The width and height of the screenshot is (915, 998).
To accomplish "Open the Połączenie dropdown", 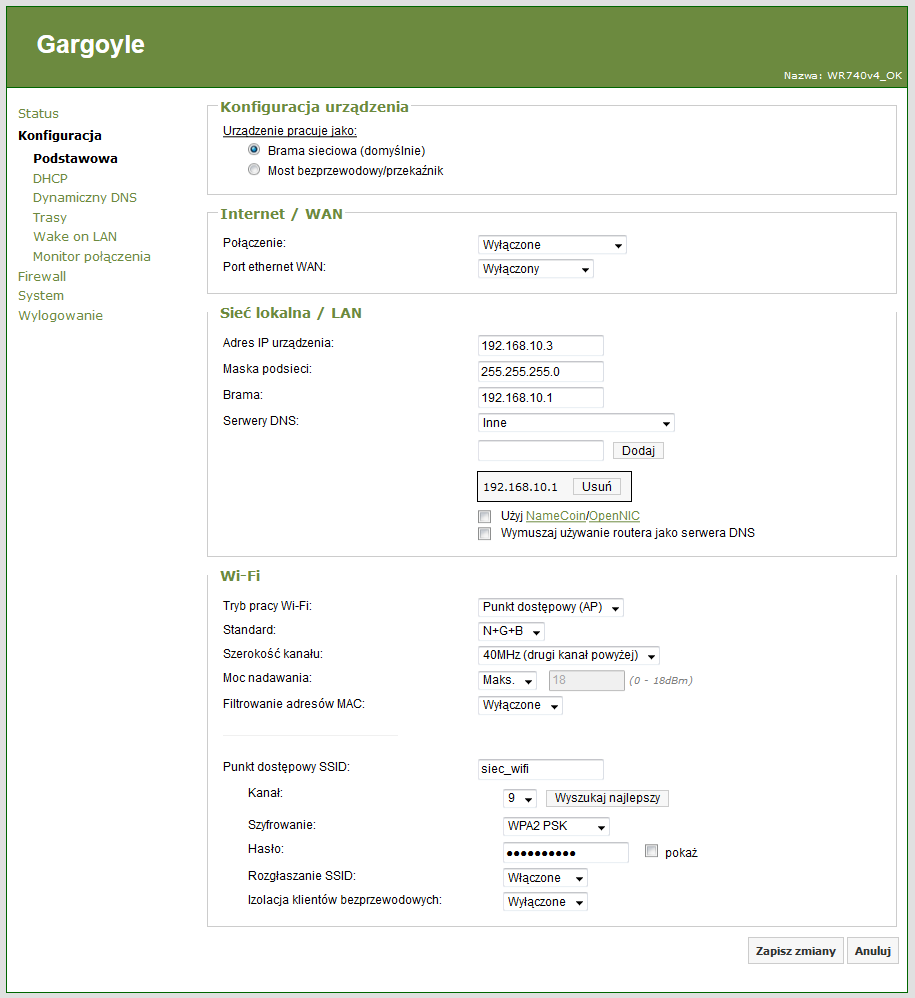I will [552, 245].
